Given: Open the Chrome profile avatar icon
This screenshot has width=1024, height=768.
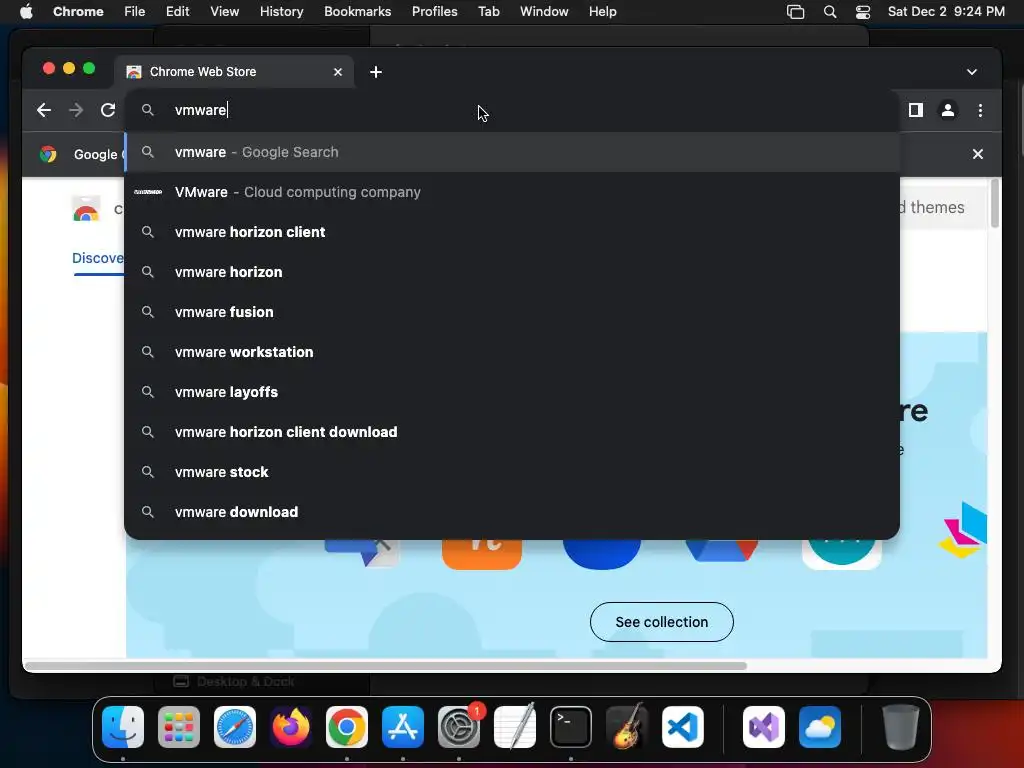Looking at the screenshot, I should tap(948, 110).
